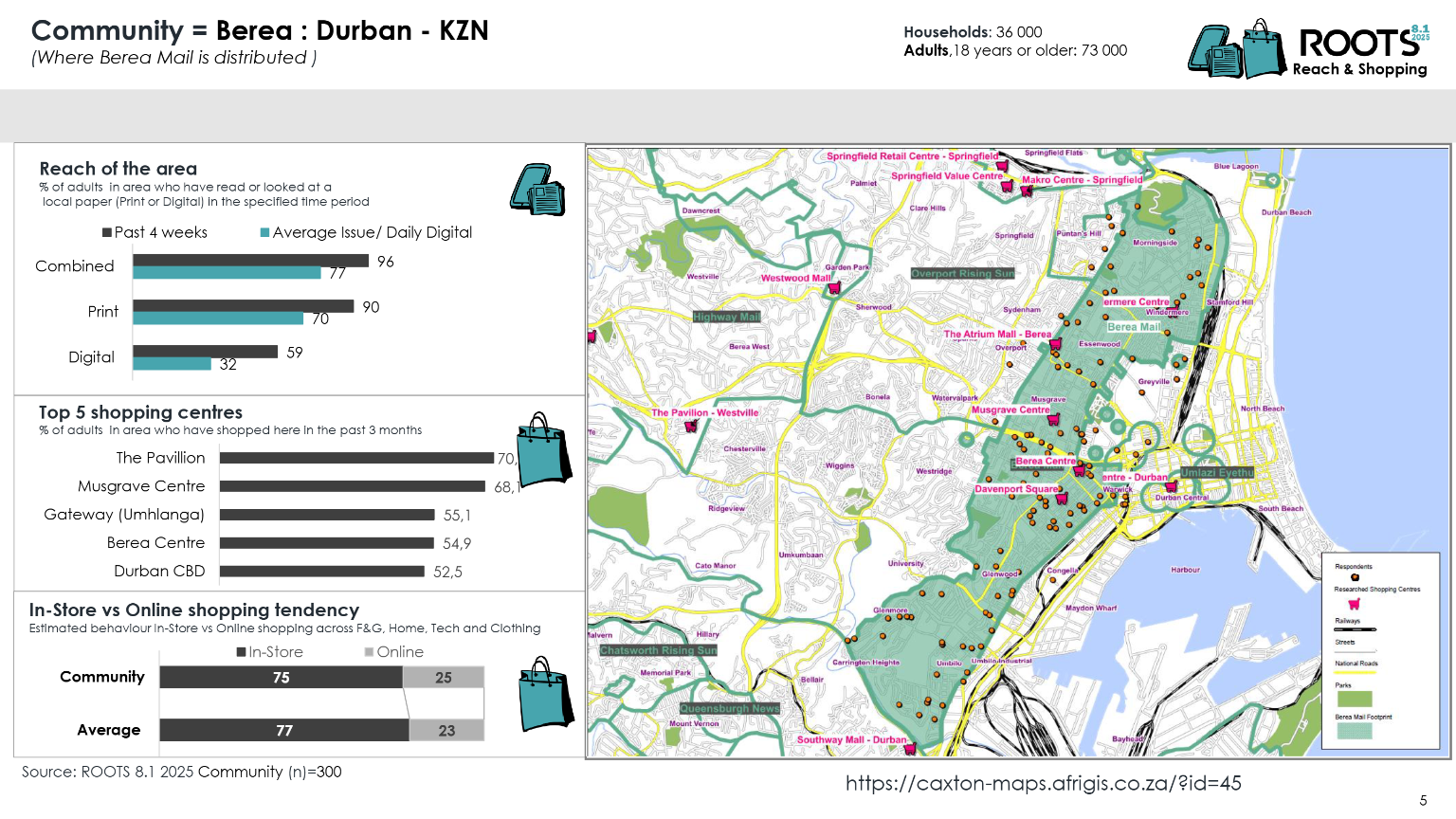Open the caxton-maps.afrigis.co.za link
The height and width of the screenshot is (819, 1456).
coord(1043,783)
